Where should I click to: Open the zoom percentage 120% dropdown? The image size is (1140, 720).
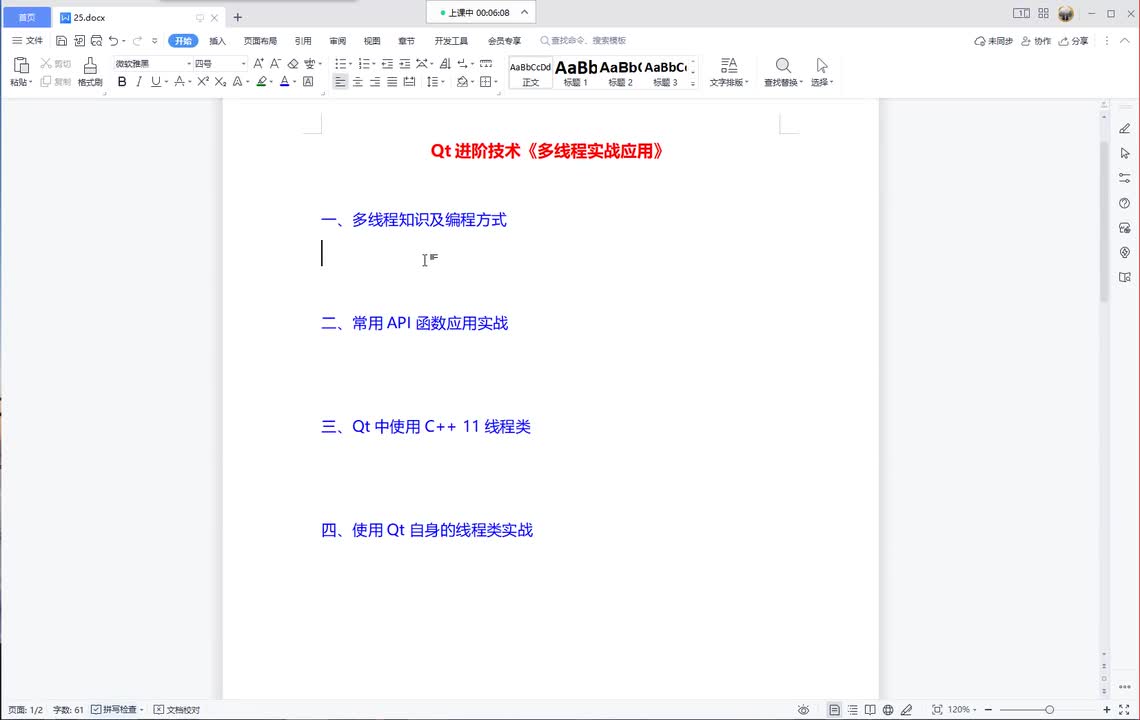point(961,710)
